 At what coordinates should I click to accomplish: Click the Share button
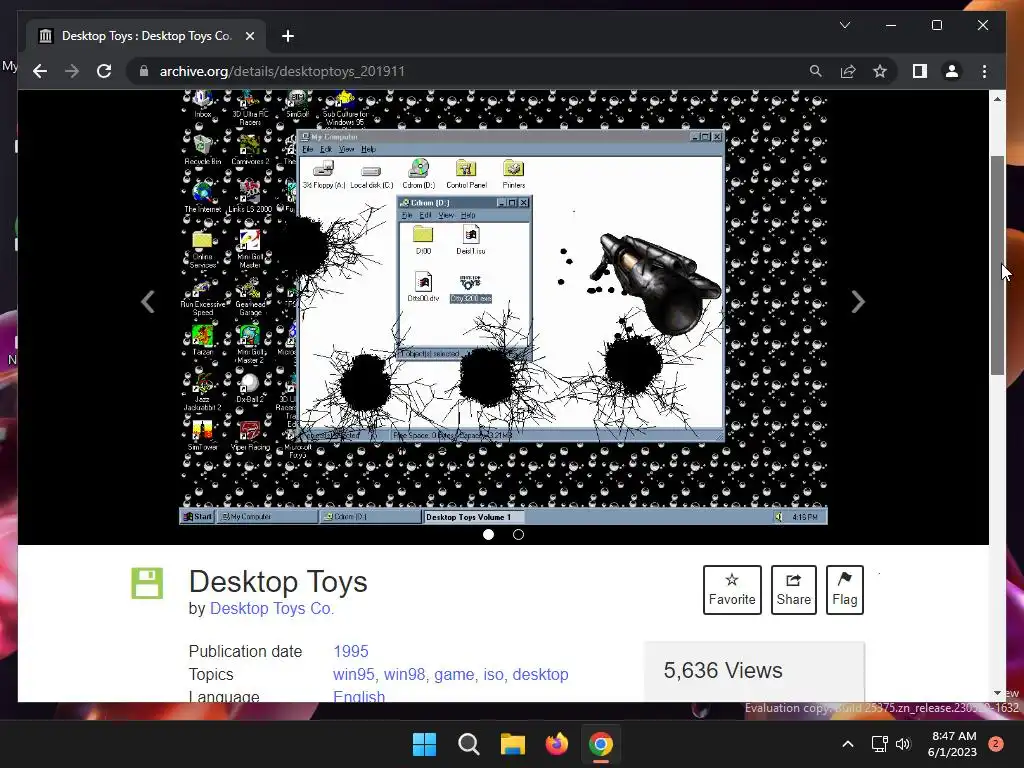pyautogui.click(x=793, y=590)
